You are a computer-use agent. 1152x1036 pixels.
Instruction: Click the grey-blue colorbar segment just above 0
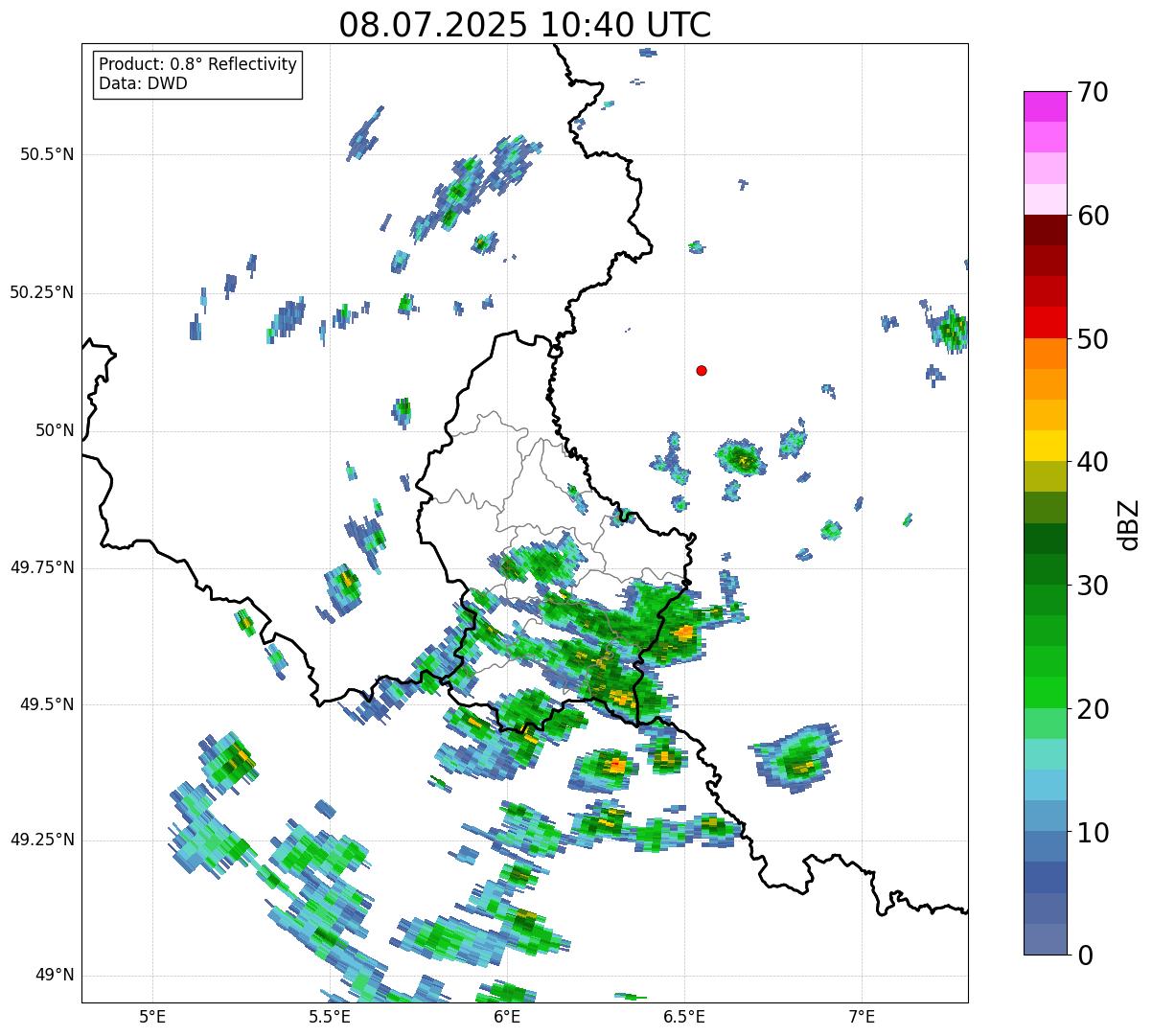(1045, 939)
